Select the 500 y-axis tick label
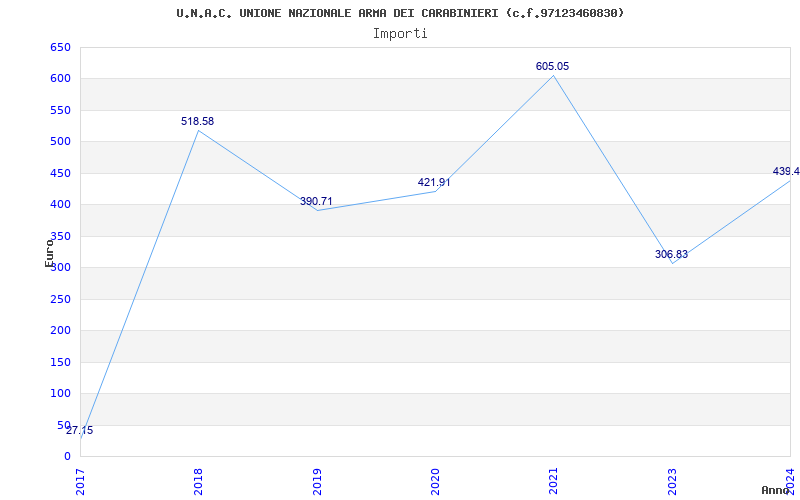The width and height of the screenshot is (800, 500). pos(60,142)
